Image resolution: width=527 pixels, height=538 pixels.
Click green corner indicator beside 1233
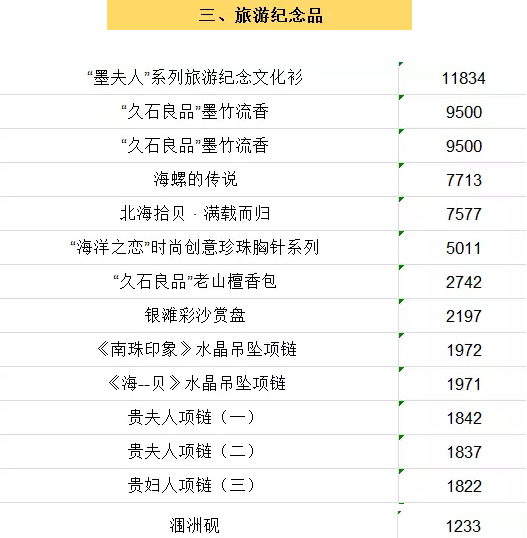(400, 513)
